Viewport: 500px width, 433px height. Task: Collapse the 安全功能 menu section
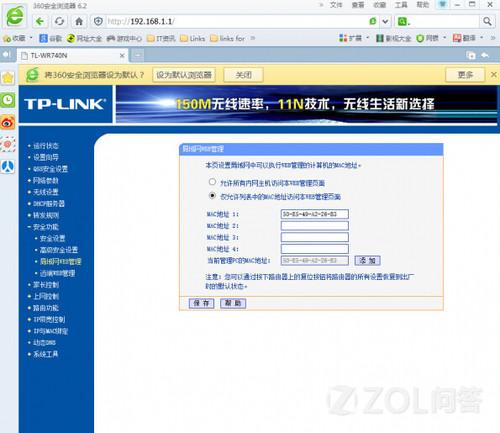click(43, 227)
